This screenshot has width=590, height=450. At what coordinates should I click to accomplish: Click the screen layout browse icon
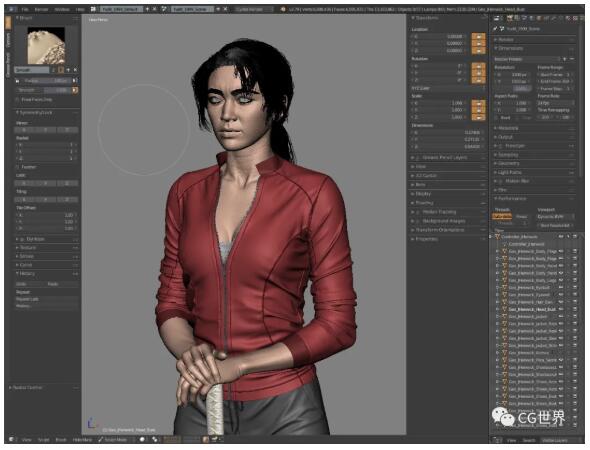pos(94,9)
